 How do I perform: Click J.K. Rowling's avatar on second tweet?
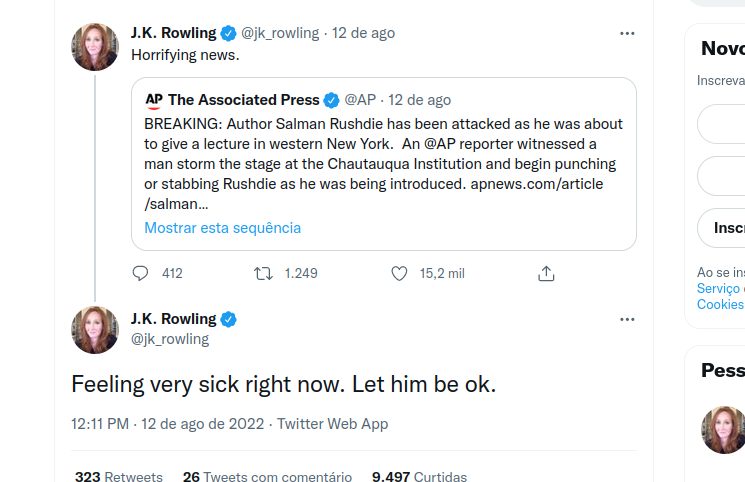click(95, 330)
